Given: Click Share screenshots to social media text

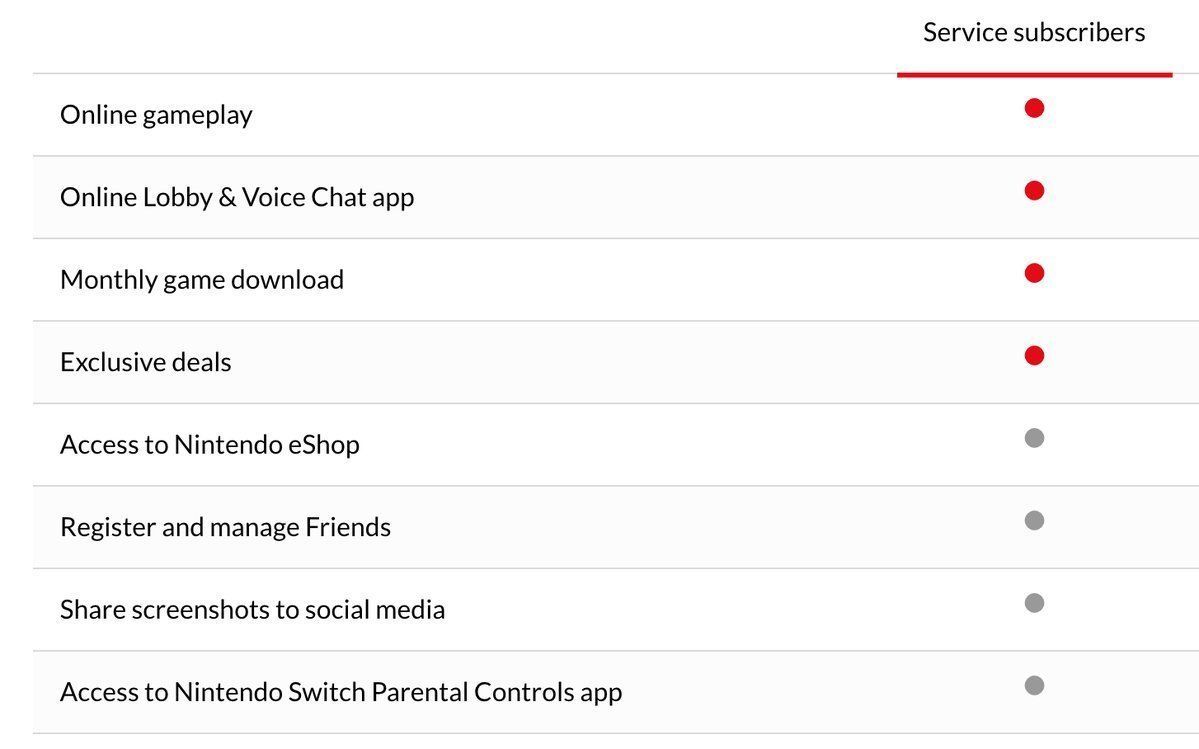Looking at the screenshot, I should click(x=252, y=610).
